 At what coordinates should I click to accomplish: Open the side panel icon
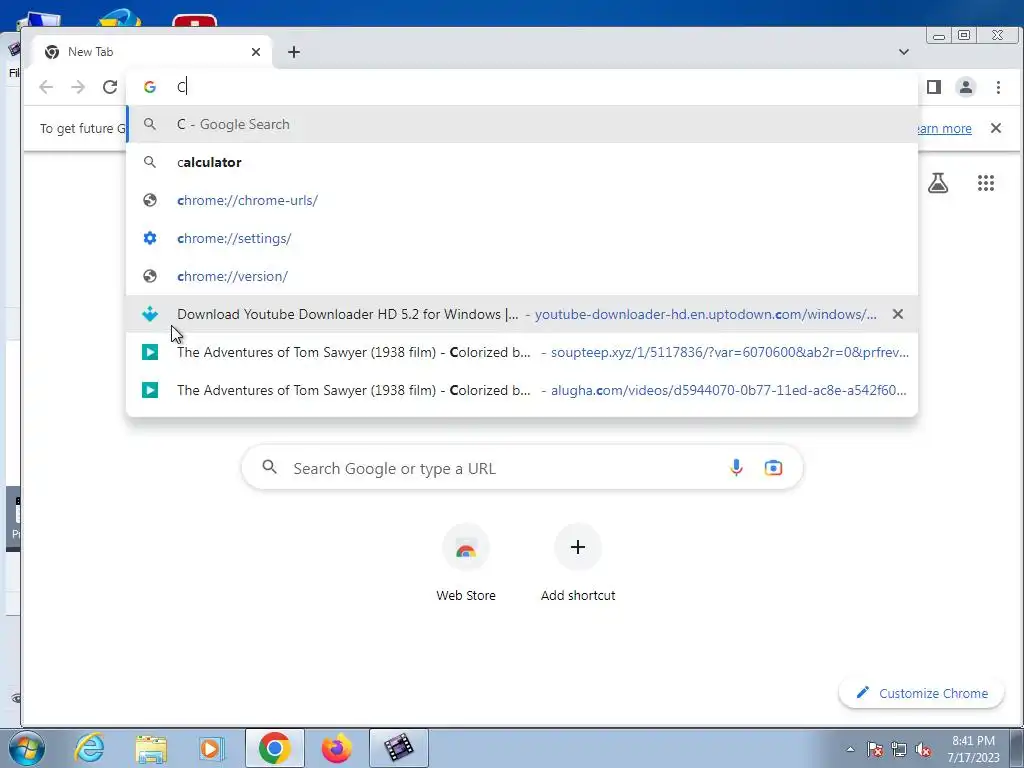click(x=934, y=87)
